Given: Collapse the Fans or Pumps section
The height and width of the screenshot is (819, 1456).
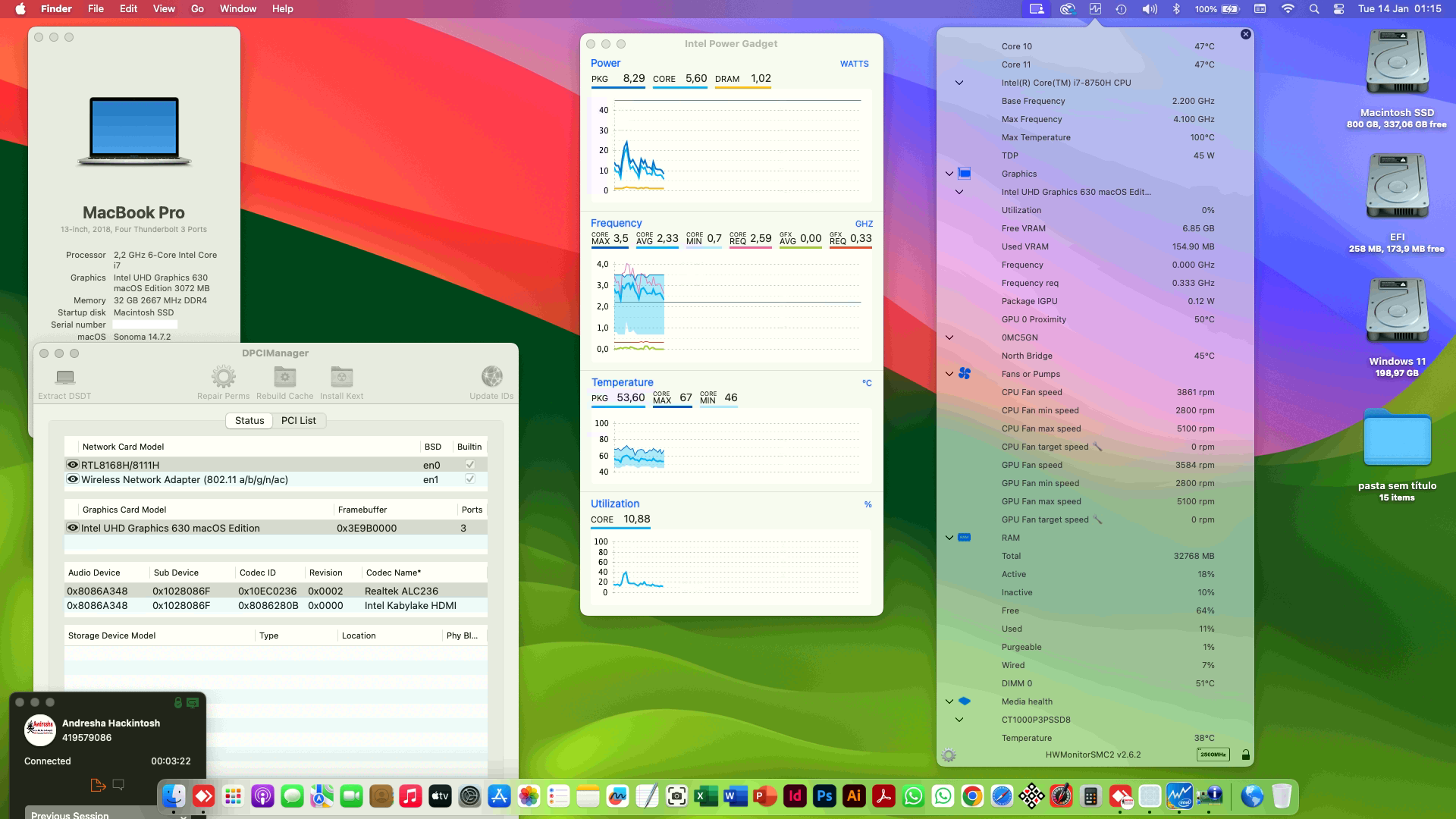Looking at the screenshot, I should coord(949,373).
